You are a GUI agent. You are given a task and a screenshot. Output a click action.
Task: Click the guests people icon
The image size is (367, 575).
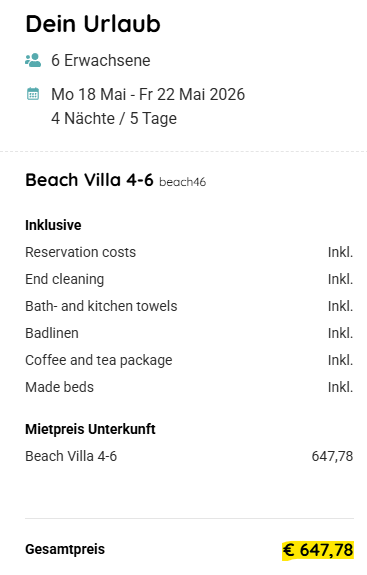pos(33,60)
